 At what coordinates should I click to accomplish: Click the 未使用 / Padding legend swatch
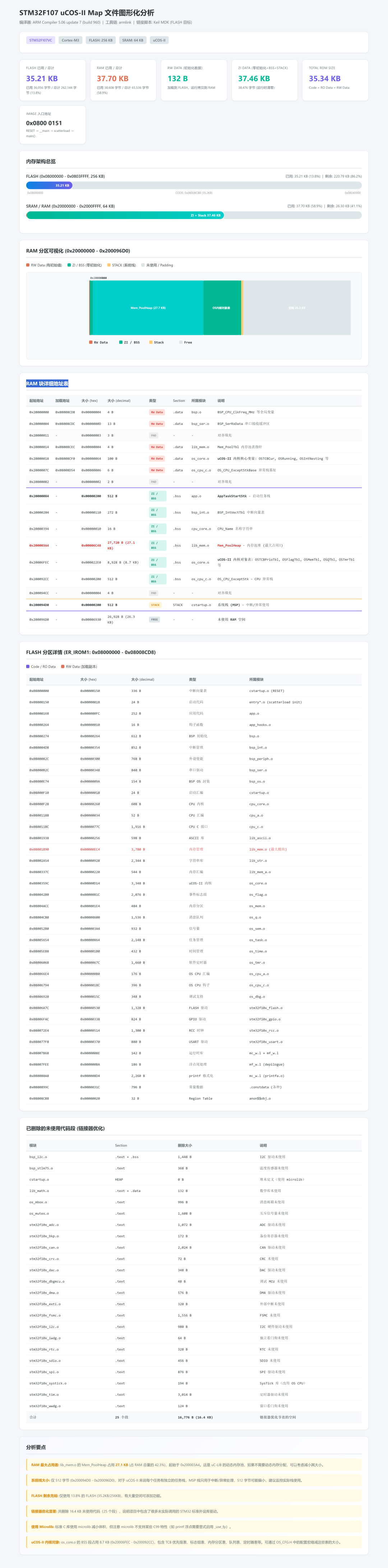(143, 265)
